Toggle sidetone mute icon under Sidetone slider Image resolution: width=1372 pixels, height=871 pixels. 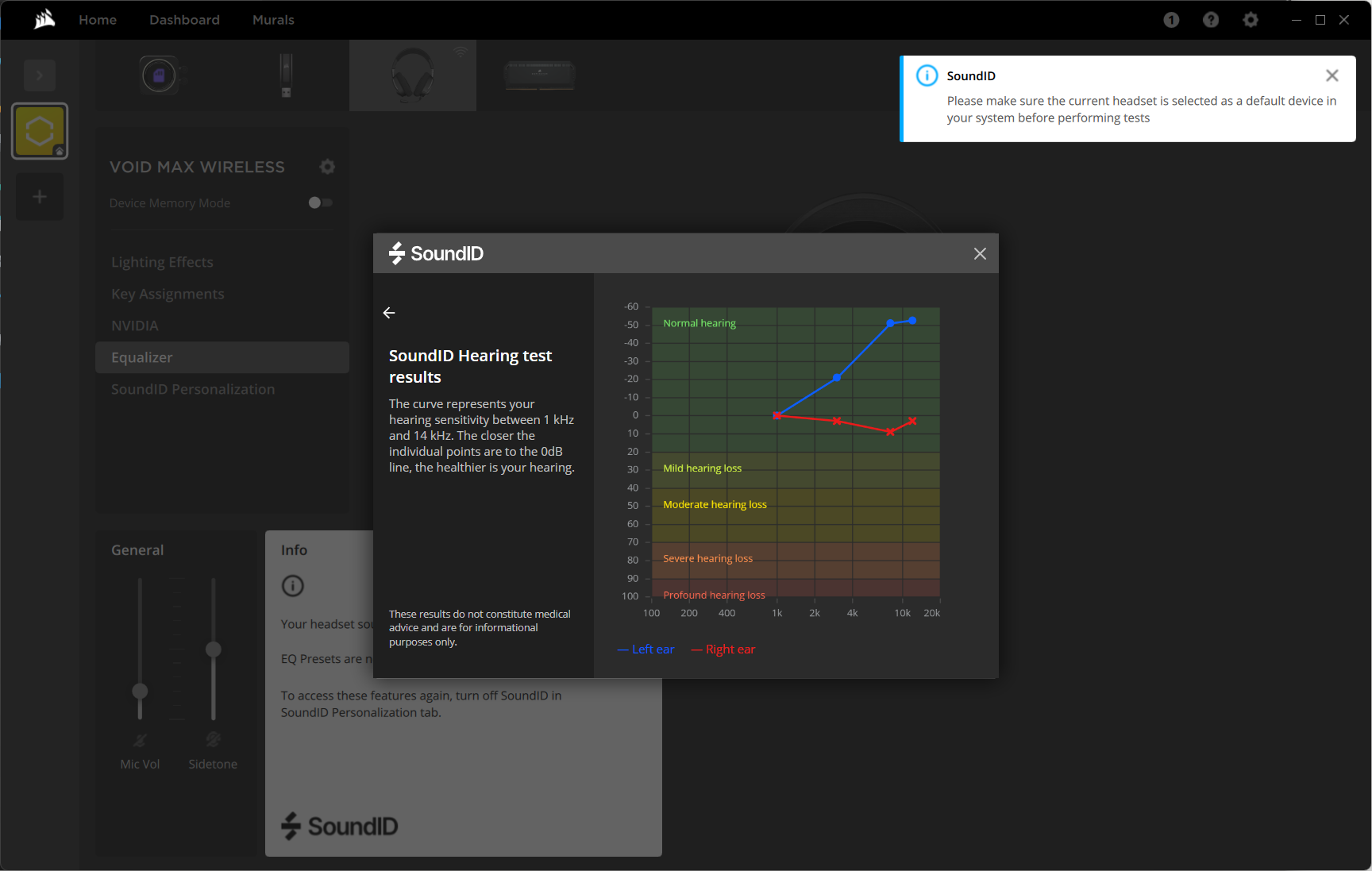tap(213, 740)
